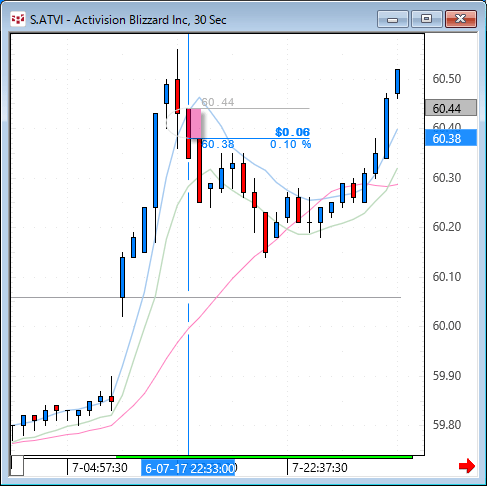Screen dimensions: 487x486
Task: Click the window title S.ATVI Activision Blizzard
Action: click(128, 20)
